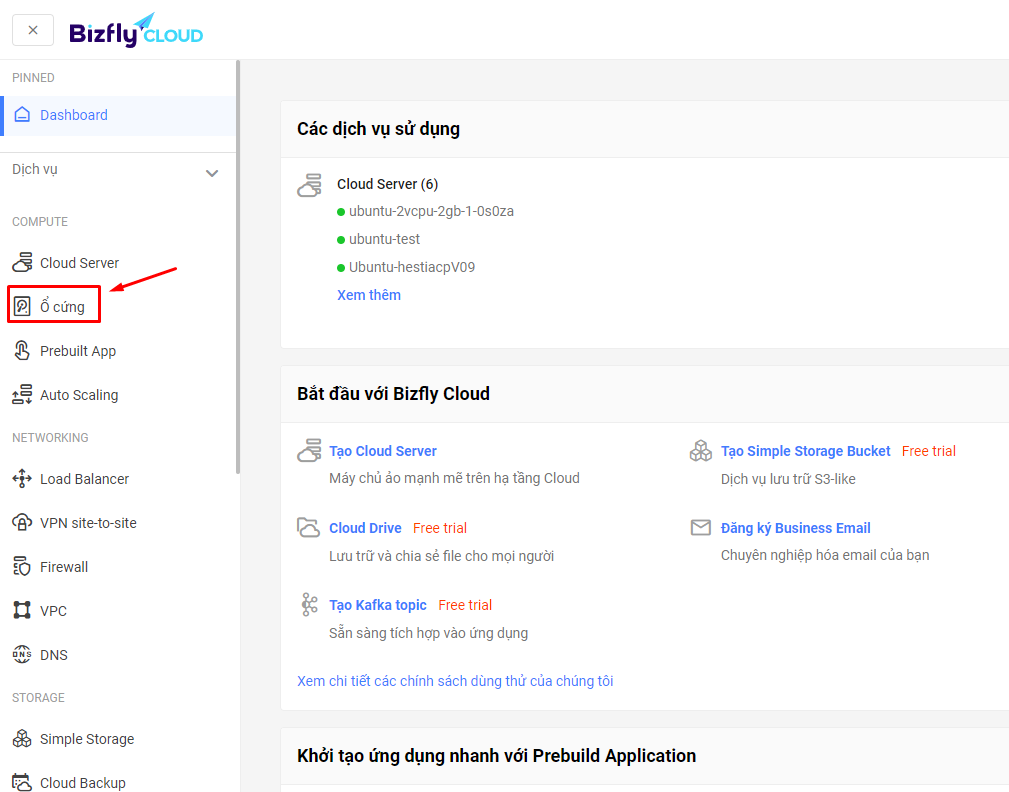
Task: Click the Load Balancer icon
Action: [x=22, y=479]
